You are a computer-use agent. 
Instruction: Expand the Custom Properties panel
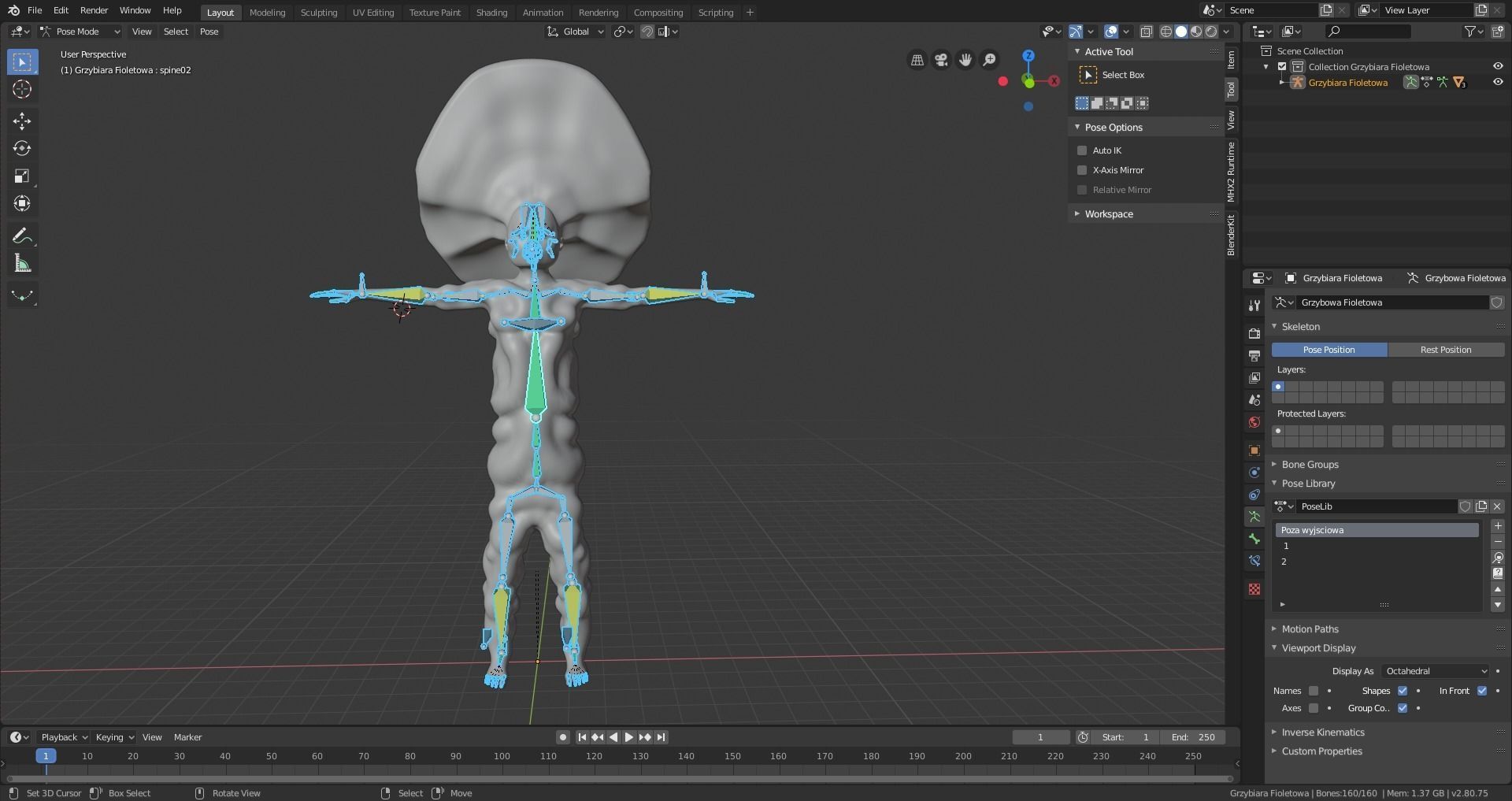coord(1321,751)
